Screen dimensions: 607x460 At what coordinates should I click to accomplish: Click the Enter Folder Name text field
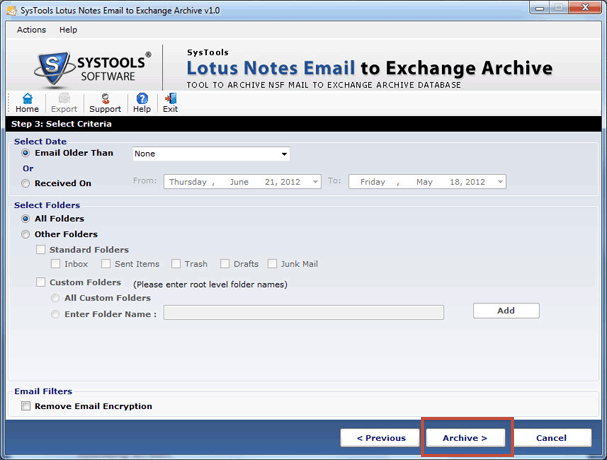[x=304, y=312]
